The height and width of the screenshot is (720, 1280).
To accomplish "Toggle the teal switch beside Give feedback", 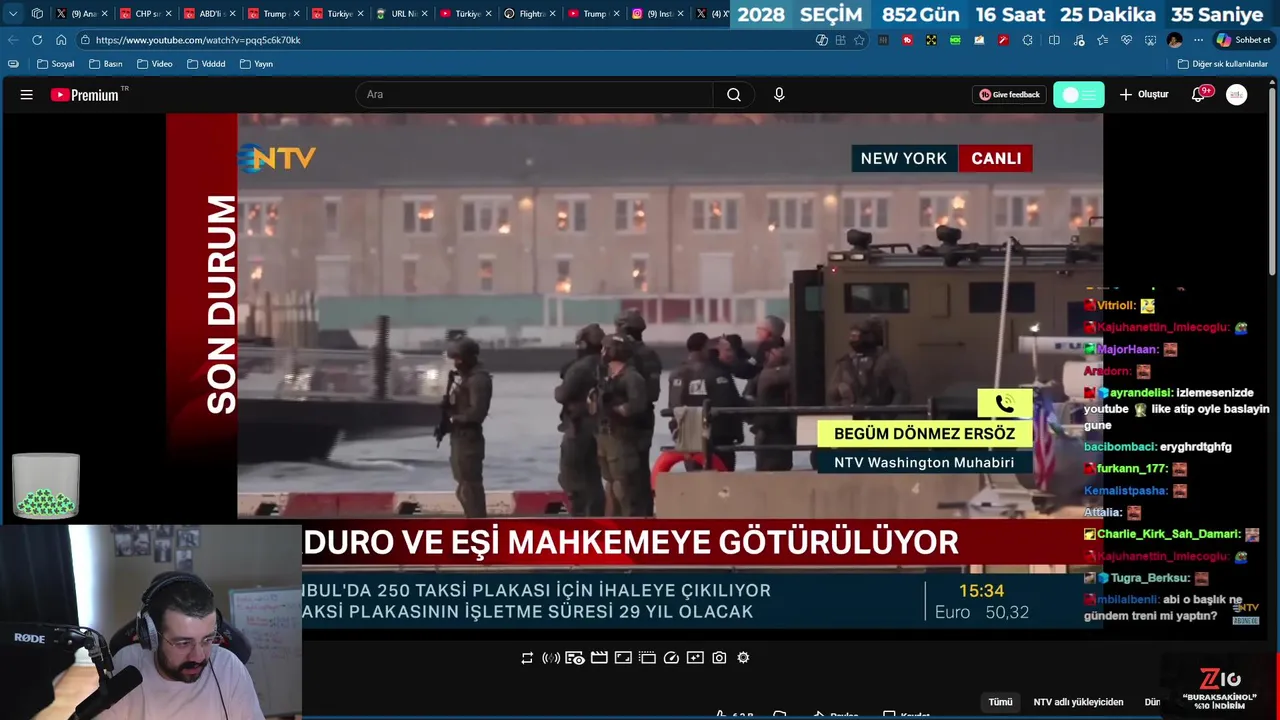I will tap(1079, 95).
